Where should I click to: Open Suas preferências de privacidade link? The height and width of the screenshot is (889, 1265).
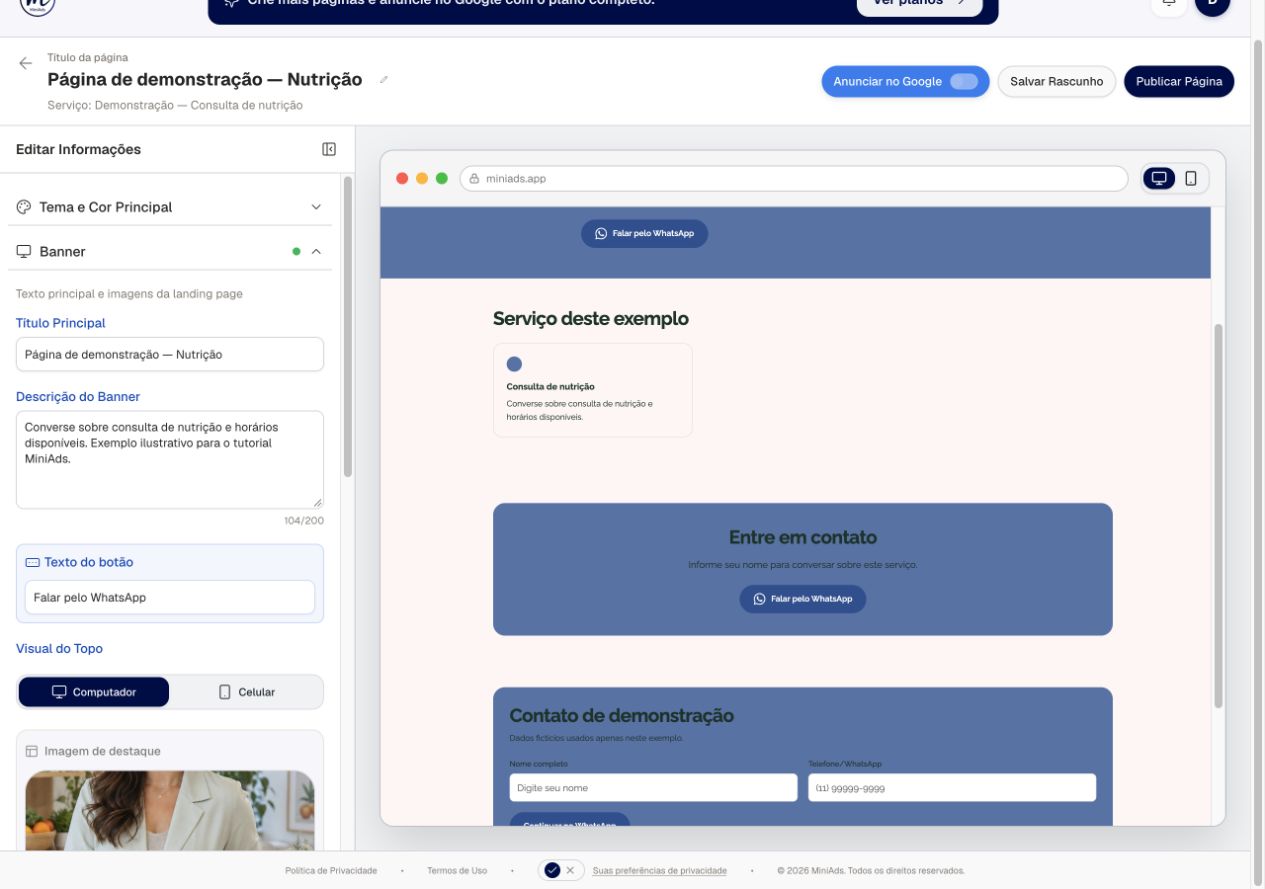pos(660,871)
